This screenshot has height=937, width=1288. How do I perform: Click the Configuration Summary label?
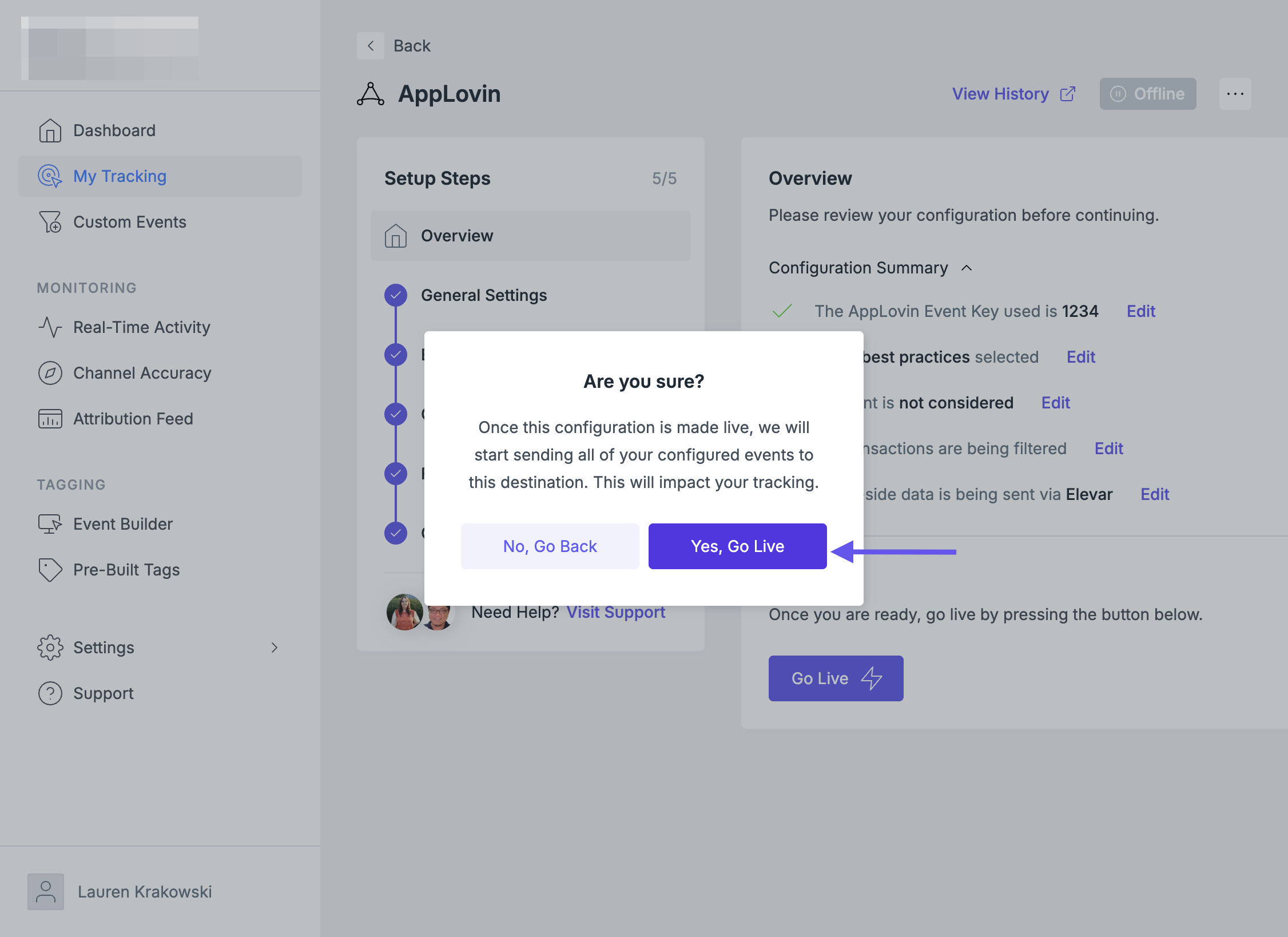pyautogui.click(x=858, y=268)
